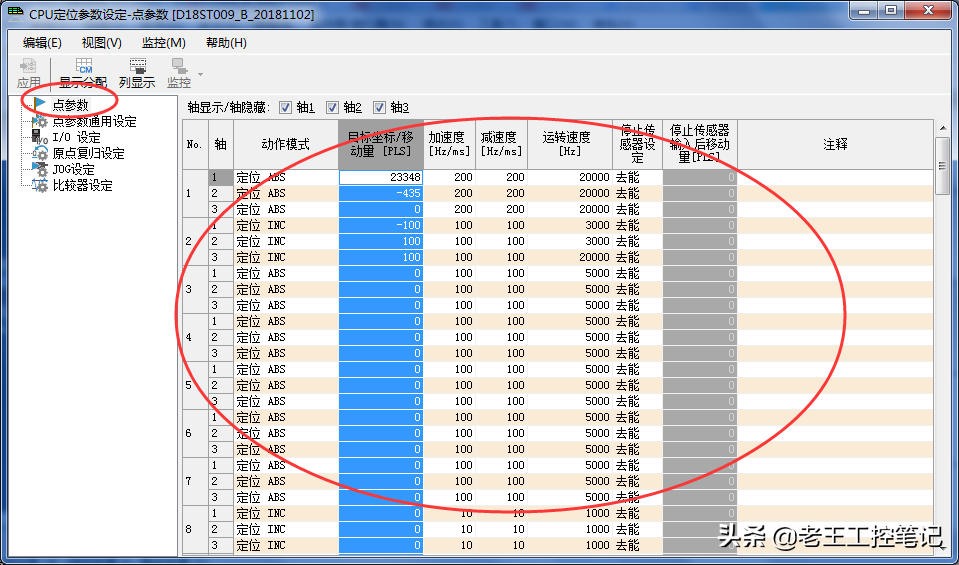959x565 pixels.
Task: Select JOG设定 in the tree
Action: point(73,169)
